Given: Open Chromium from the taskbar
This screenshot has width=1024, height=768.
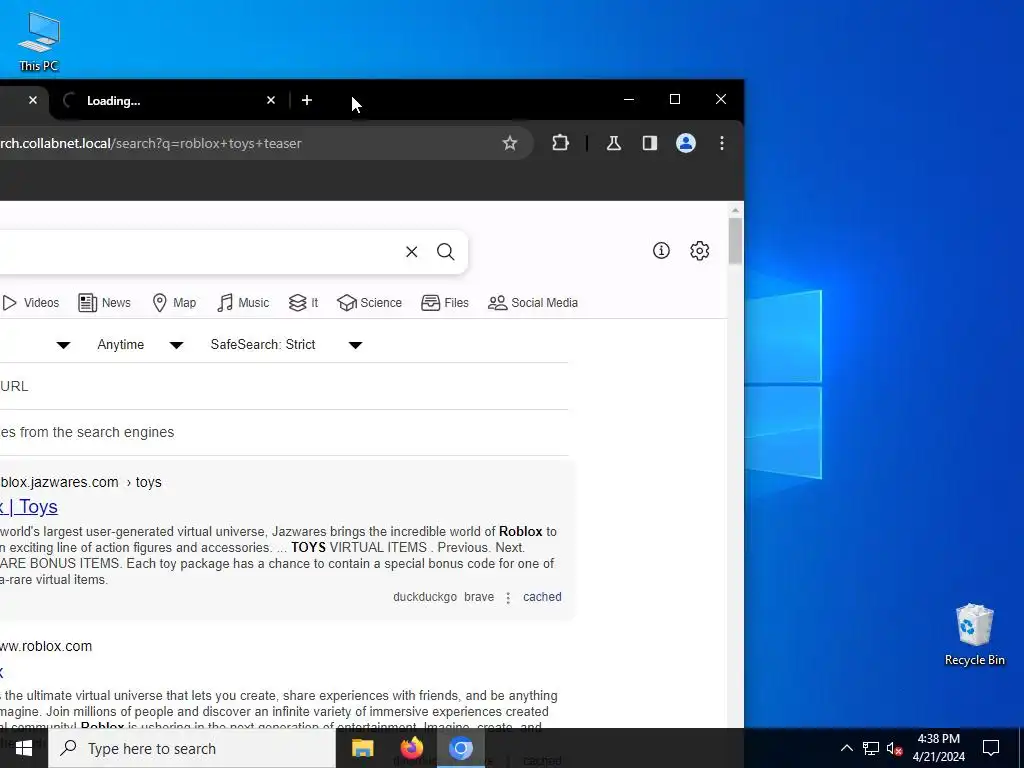Looking at the screenshot, I should [x=460, y=748].
